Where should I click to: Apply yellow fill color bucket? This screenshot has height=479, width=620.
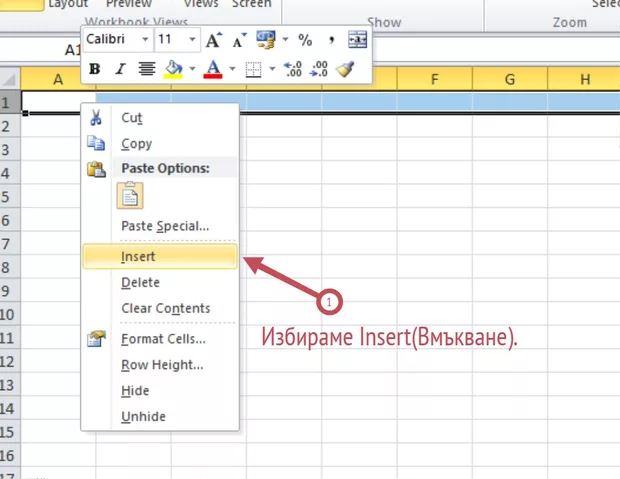coord(173,69)
